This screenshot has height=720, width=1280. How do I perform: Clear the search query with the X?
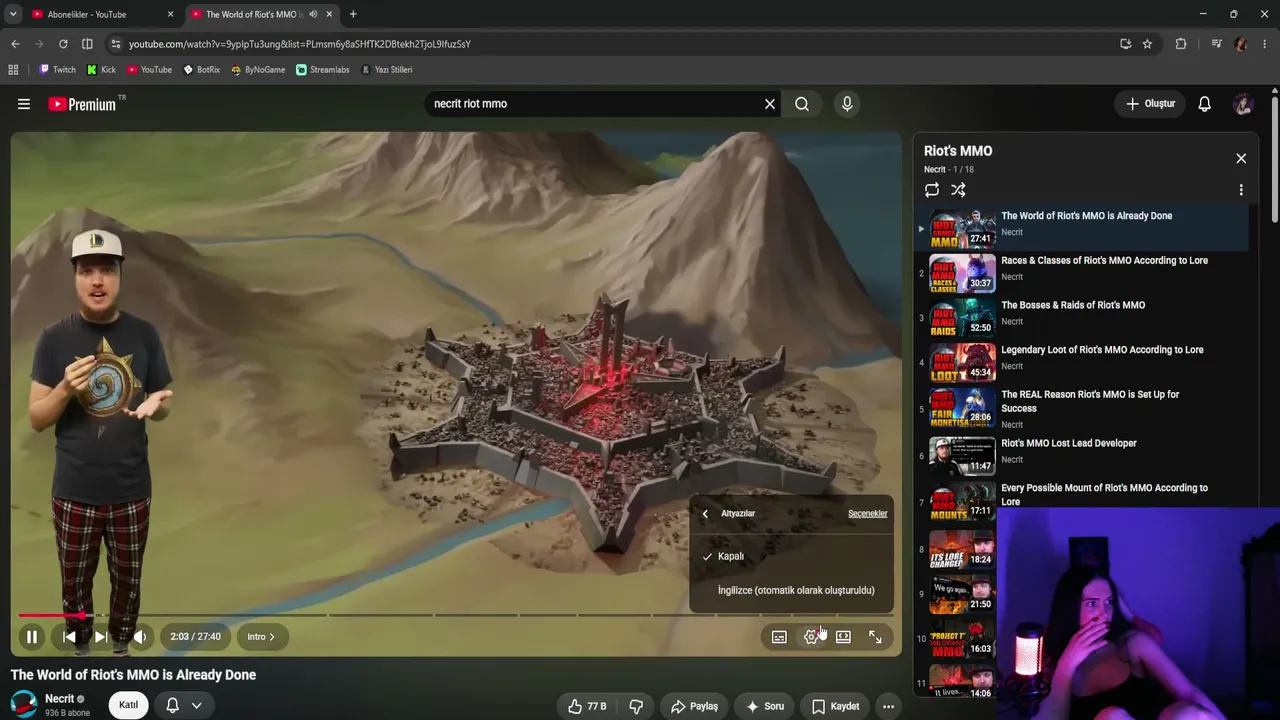[770, 104]
